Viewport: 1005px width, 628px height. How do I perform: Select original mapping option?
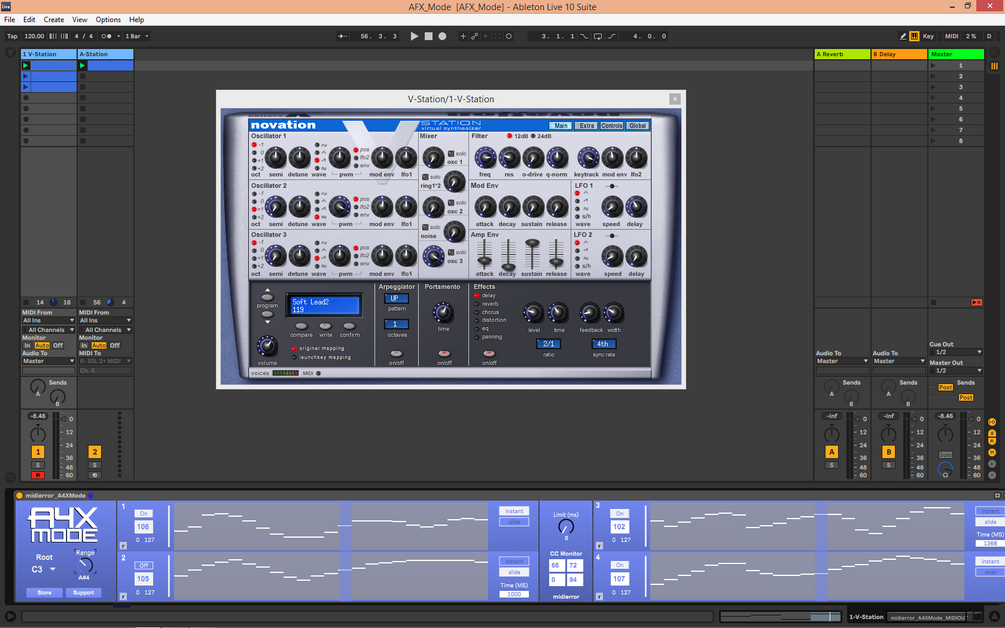pos(294,349)
